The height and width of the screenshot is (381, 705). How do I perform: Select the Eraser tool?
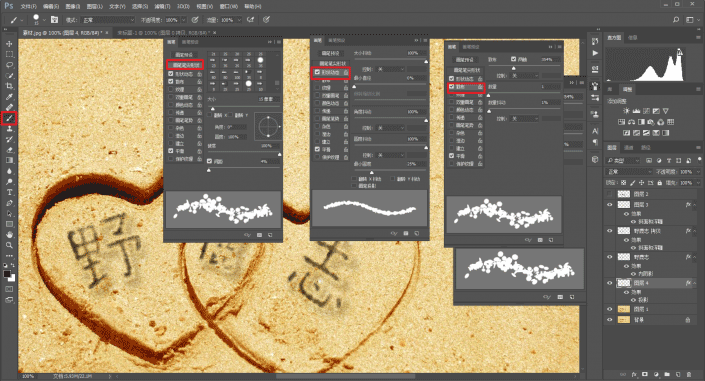9,150
